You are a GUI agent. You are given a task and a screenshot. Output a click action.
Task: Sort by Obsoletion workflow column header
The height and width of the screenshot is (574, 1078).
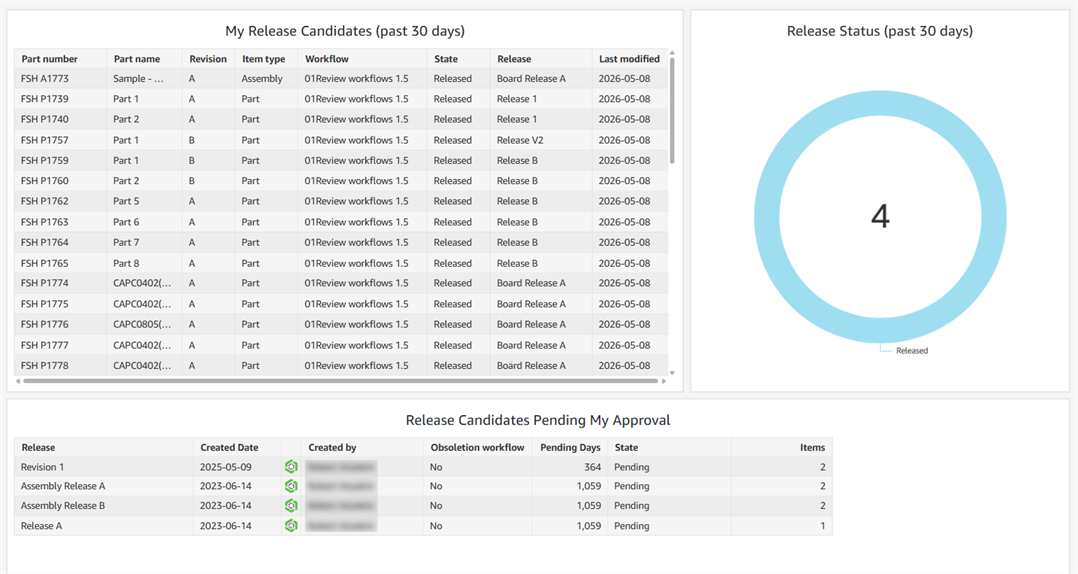[x=477, y=448]
